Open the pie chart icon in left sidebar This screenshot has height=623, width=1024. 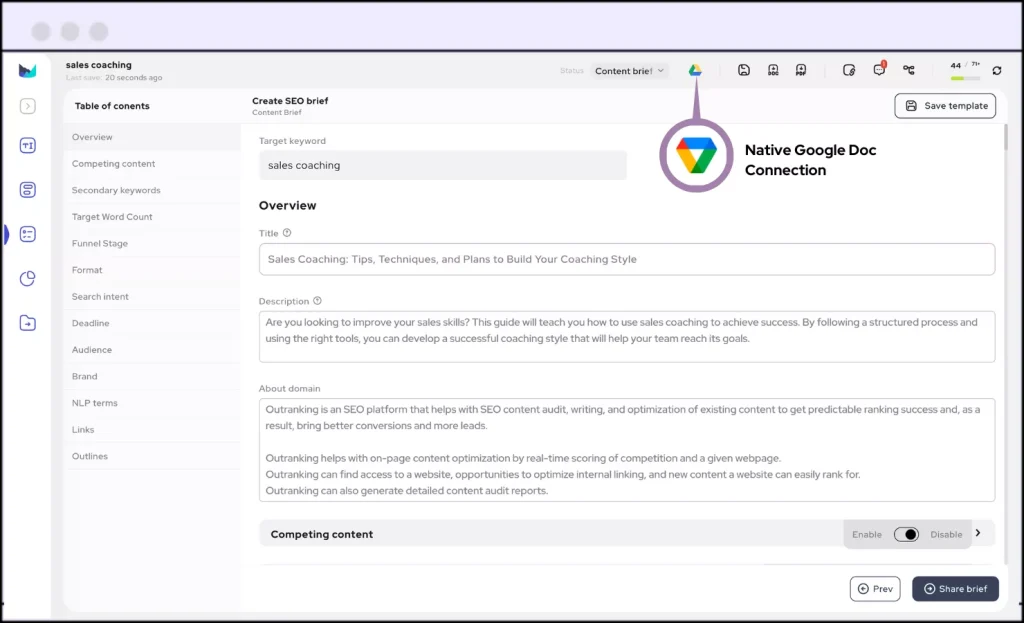(x=28, y=278)
